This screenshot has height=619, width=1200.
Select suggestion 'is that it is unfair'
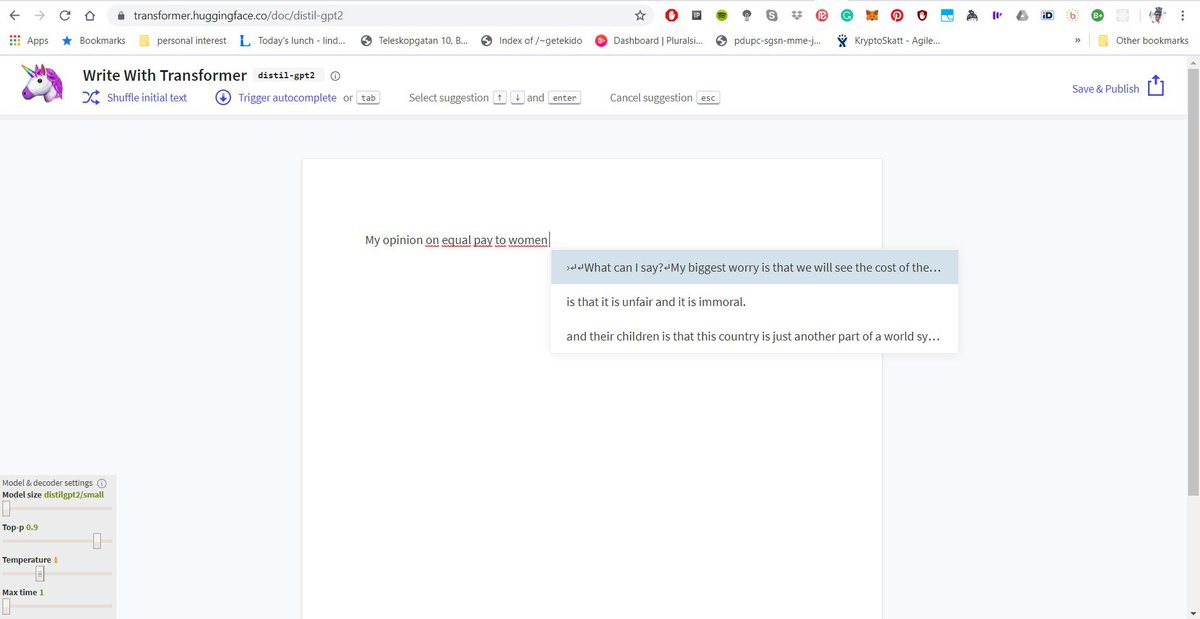[x=754, y=302]
